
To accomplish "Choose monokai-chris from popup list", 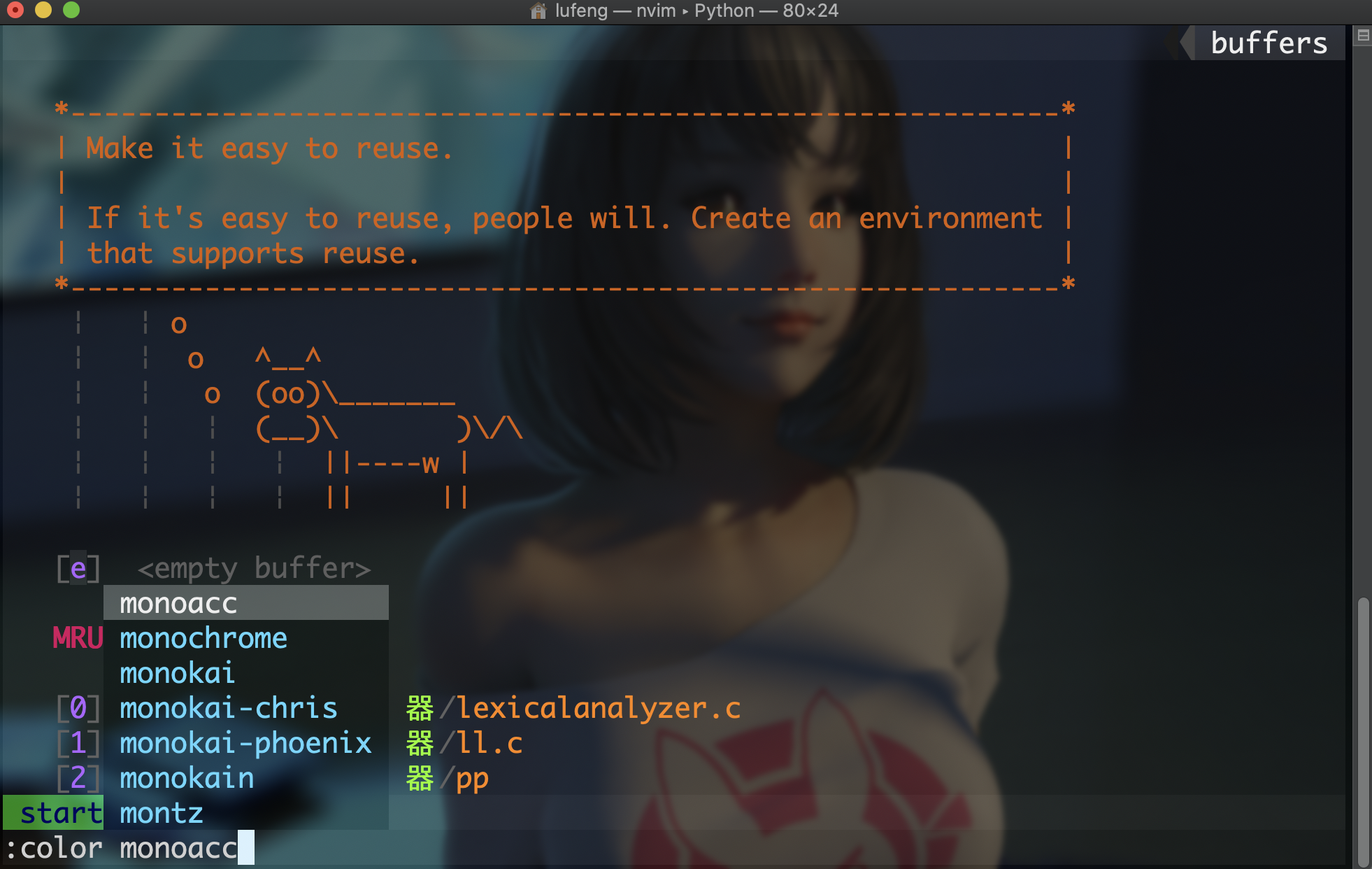I will [x=228, y=708].
